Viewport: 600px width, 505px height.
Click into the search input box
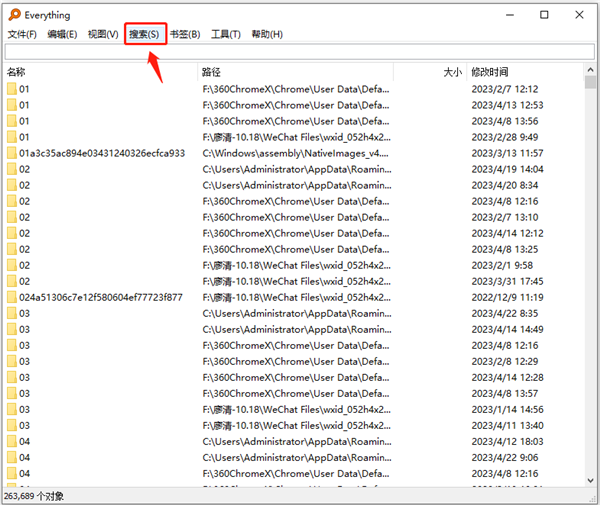(300, 52)
